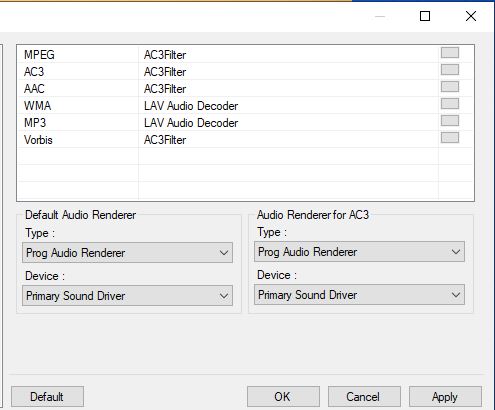The image size is (495, 410).
Task: Click the small button in the AC3 row
Action: pos(450,70)
